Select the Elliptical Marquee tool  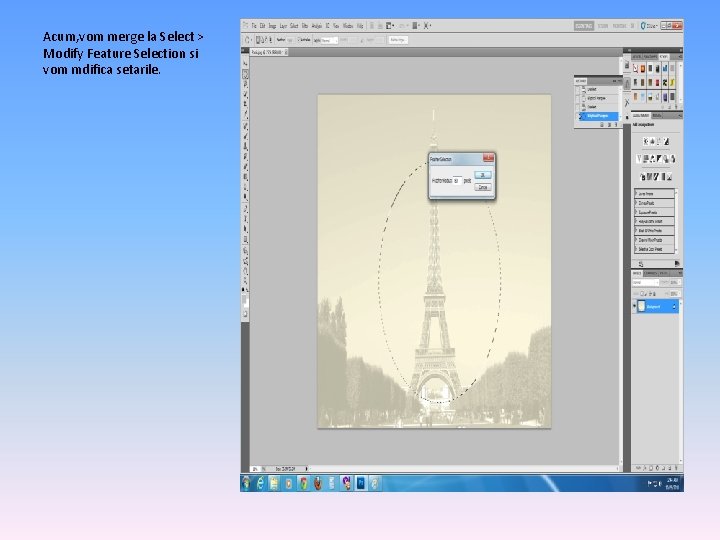[x=246, y=73]
